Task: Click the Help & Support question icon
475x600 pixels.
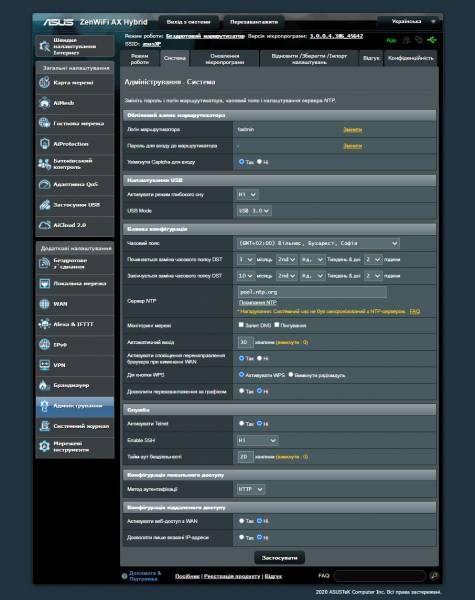Action: 124,576
